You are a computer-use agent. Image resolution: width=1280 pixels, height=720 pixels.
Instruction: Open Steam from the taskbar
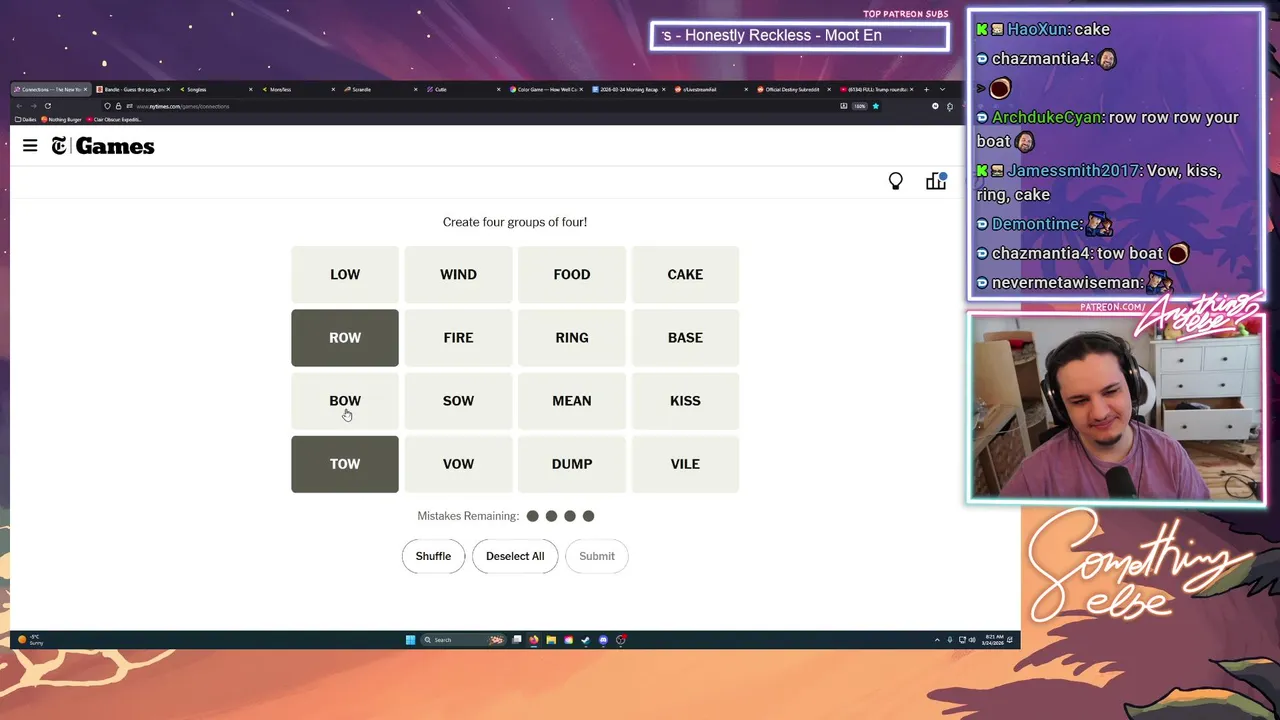point(585,640)
